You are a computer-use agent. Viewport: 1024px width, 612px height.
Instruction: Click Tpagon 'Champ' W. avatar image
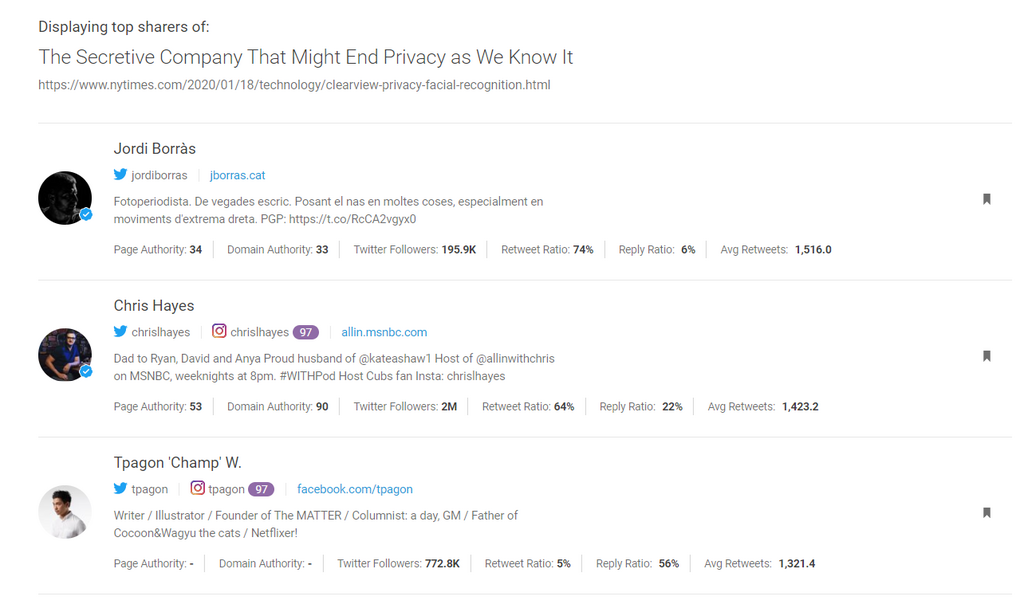point(65,512)
